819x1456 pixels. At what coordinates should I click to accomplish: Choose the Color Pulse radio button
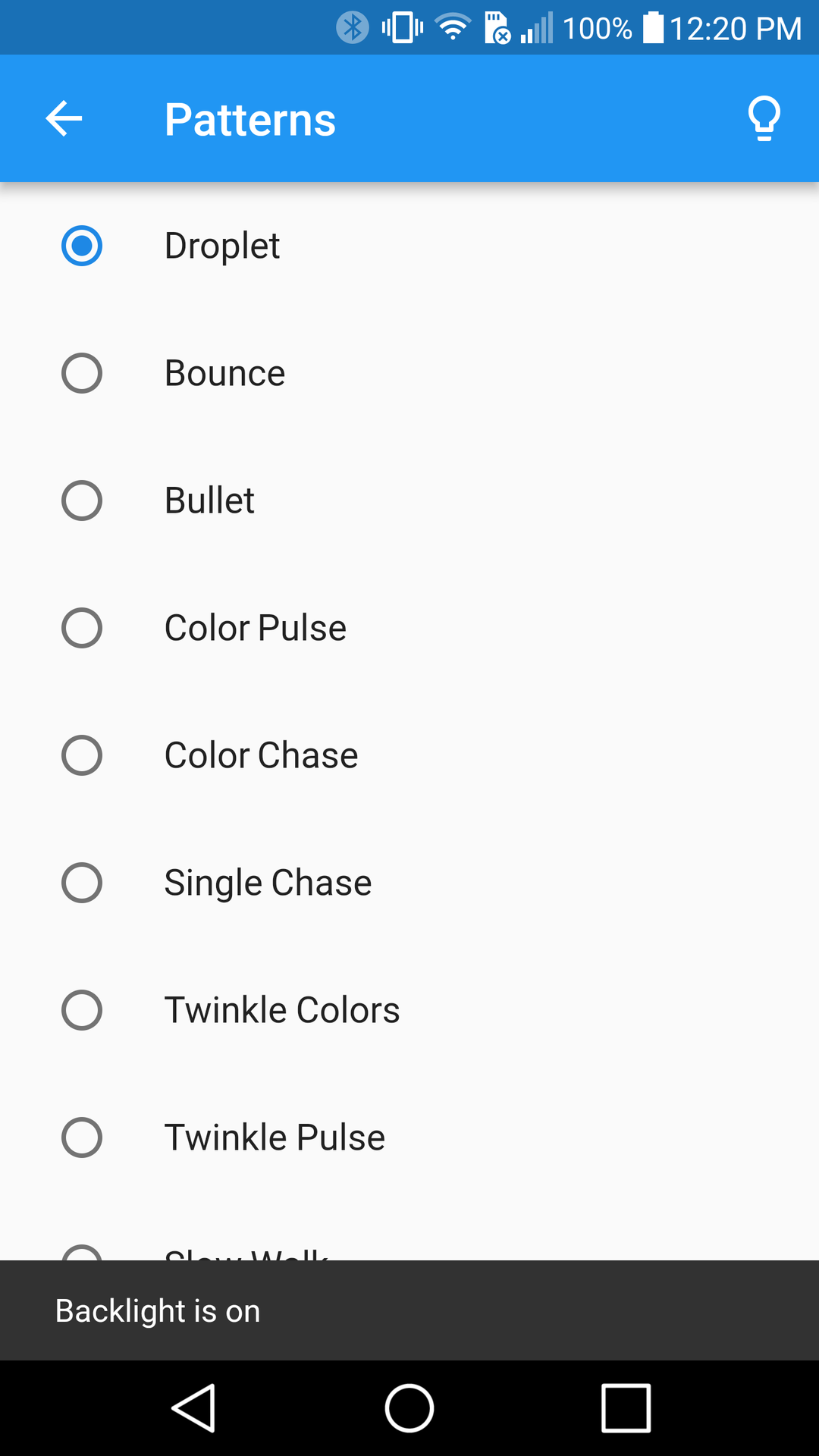(x=82, y=628)
